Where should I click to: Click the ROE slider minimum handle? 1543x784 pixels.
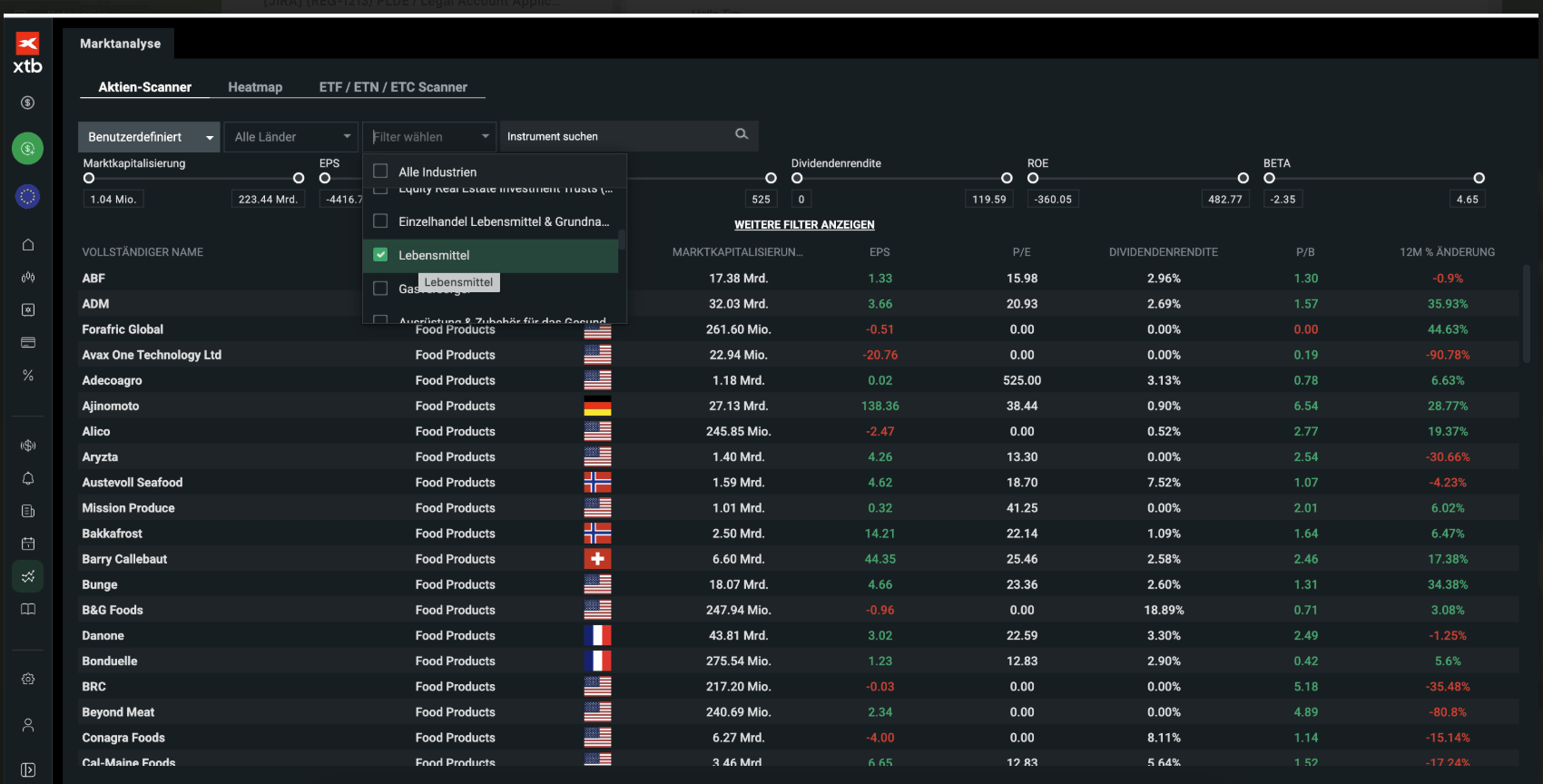1033,178
